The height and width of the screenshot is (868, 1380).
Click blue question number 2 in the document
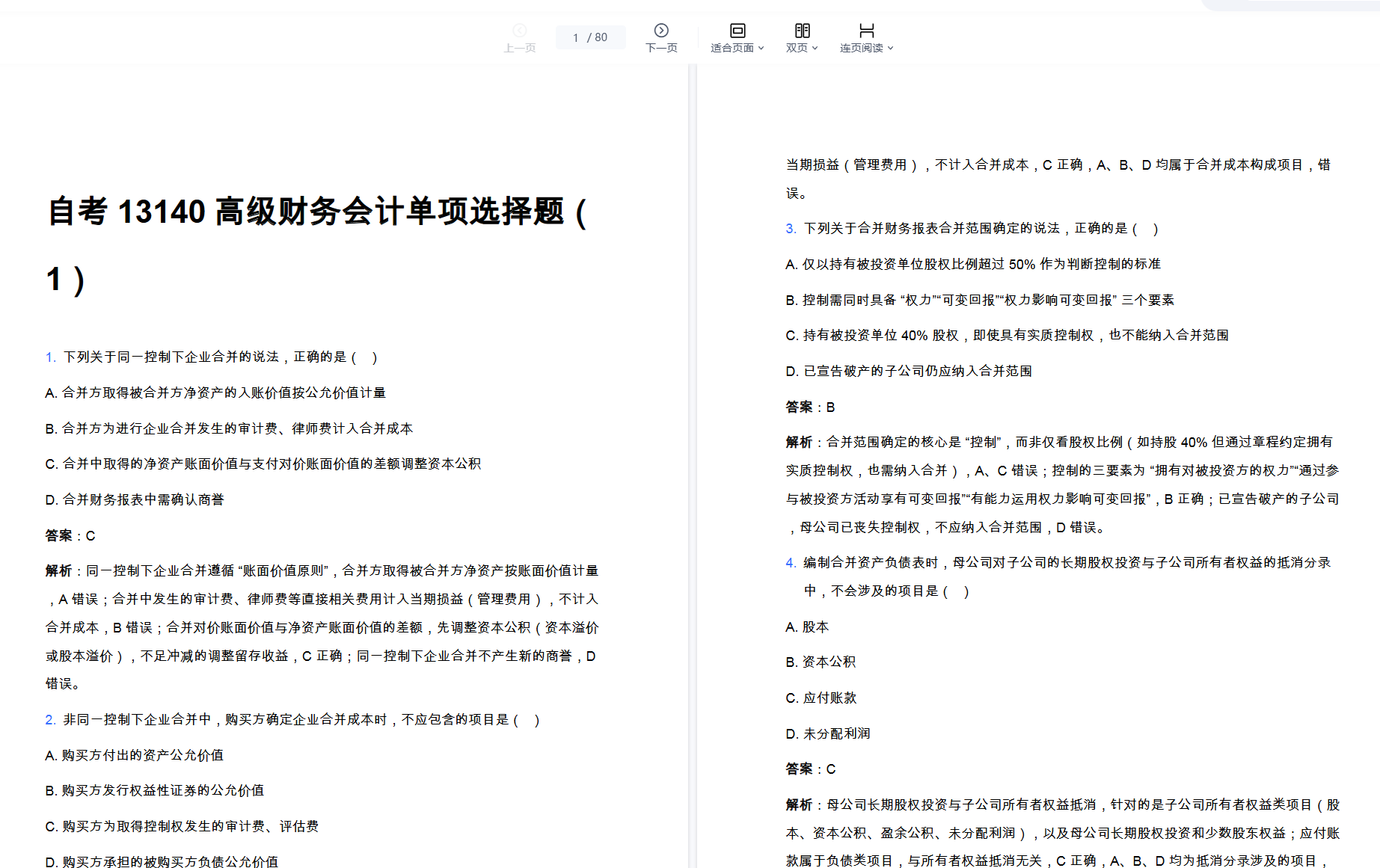tap(50, 720)
